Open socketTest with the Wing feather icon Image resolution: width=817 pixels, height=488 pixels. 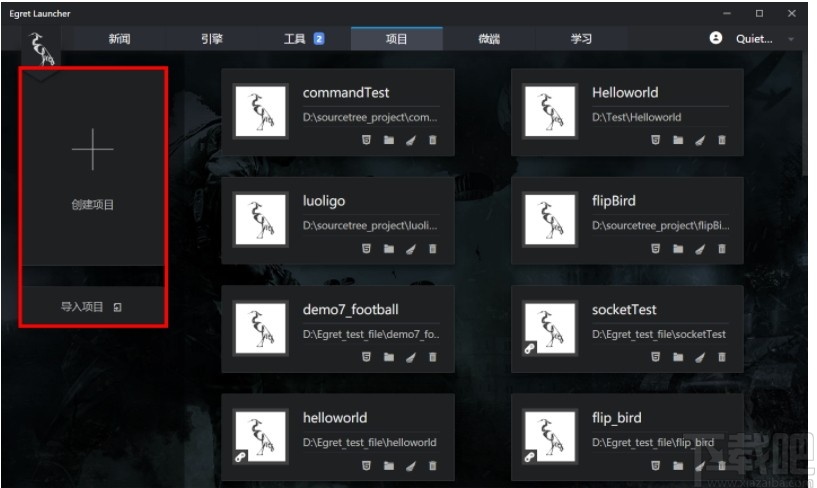(700, 357)
